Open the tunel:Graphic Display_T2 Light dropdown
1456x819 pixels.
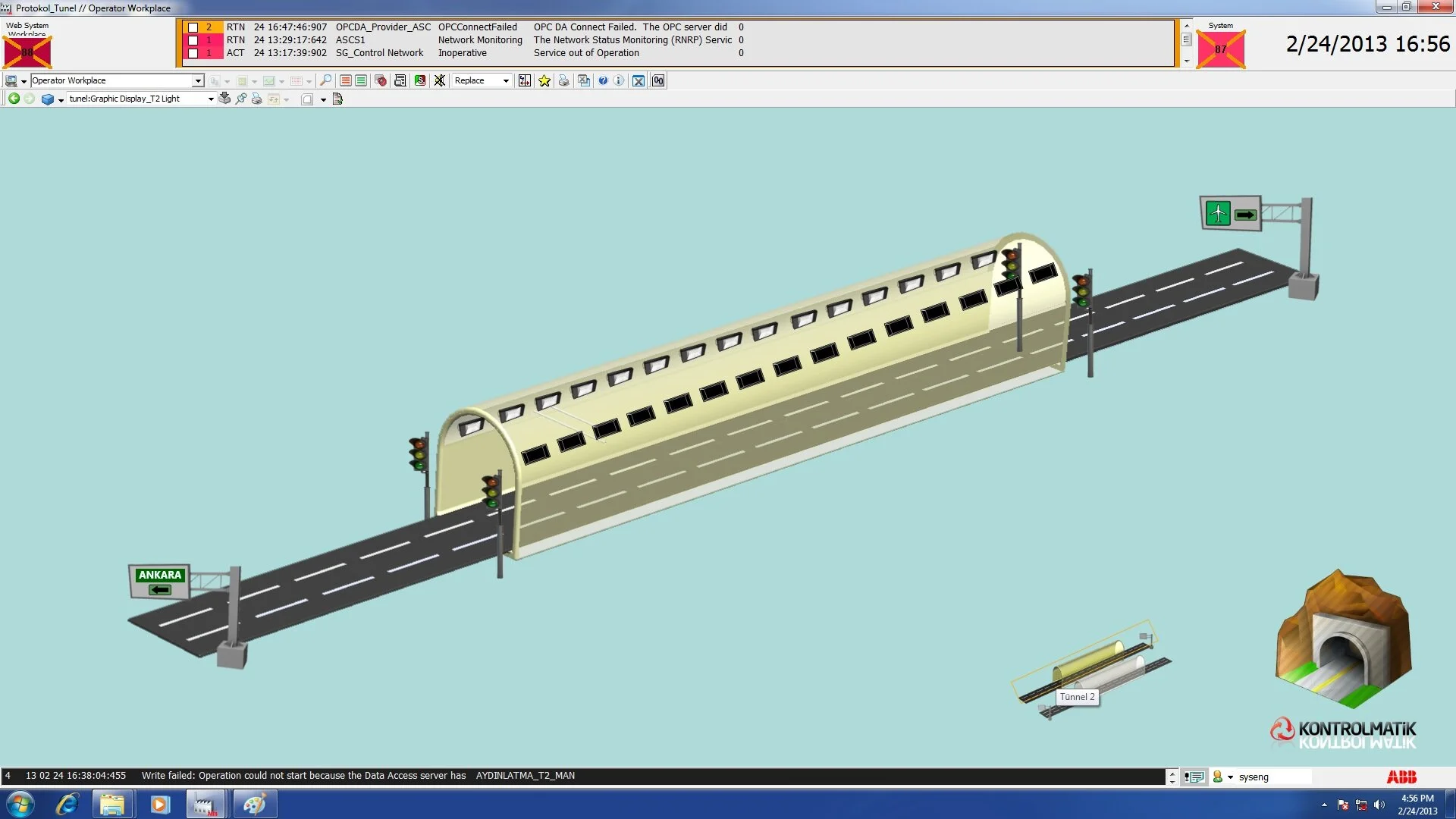211,99
